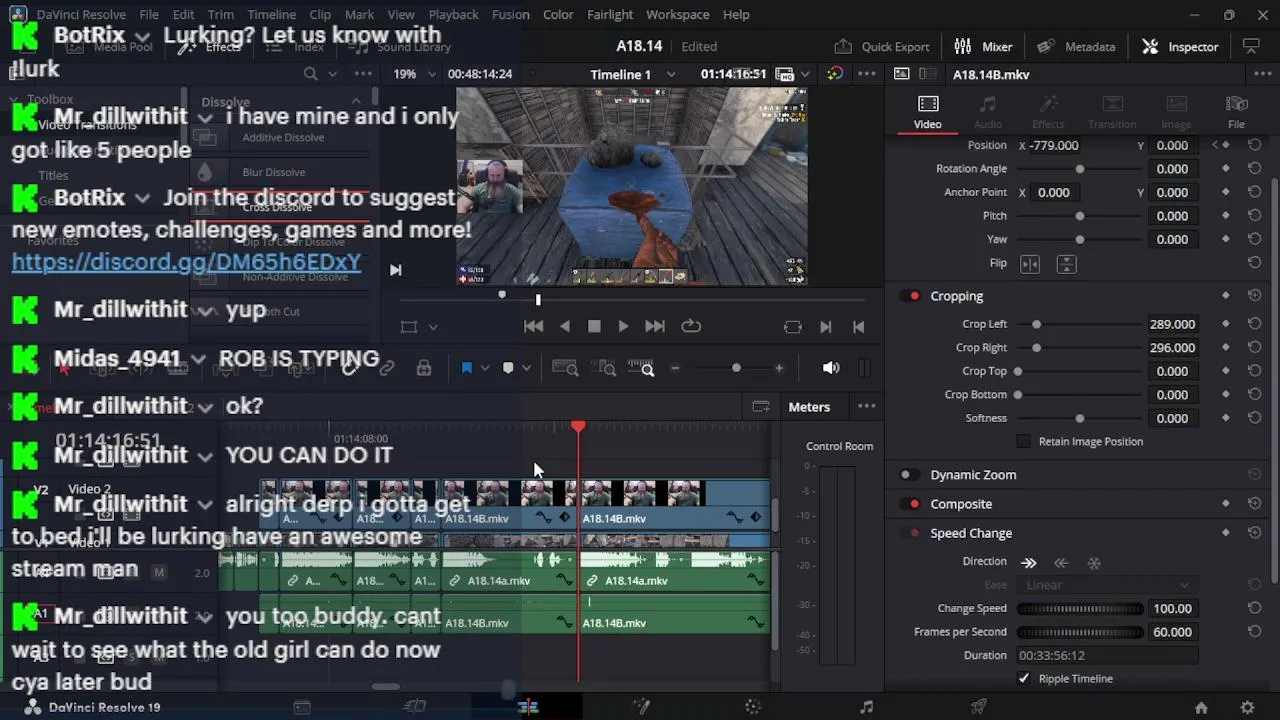The height and width of the screenshot is (720, 1280).
Task: Open Meters panel three-dot menu
Action: point(867,407)
